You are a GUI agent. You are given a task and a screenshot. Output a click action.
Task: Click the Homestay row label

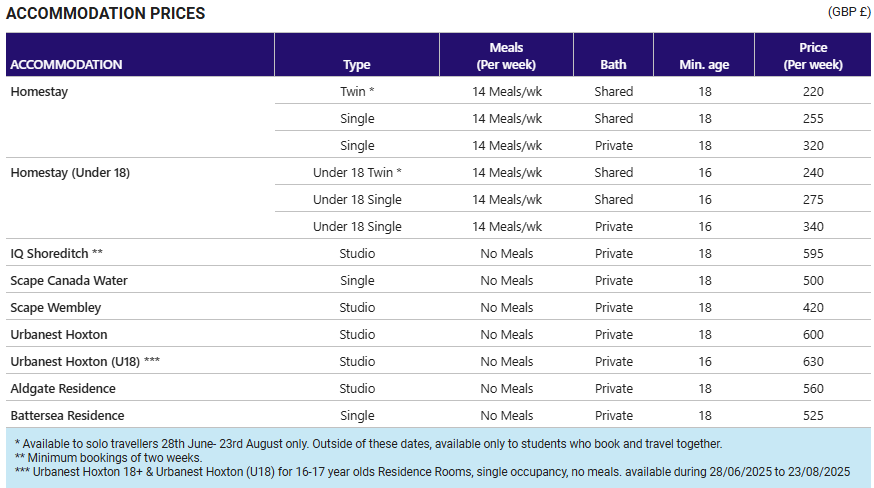39,91
